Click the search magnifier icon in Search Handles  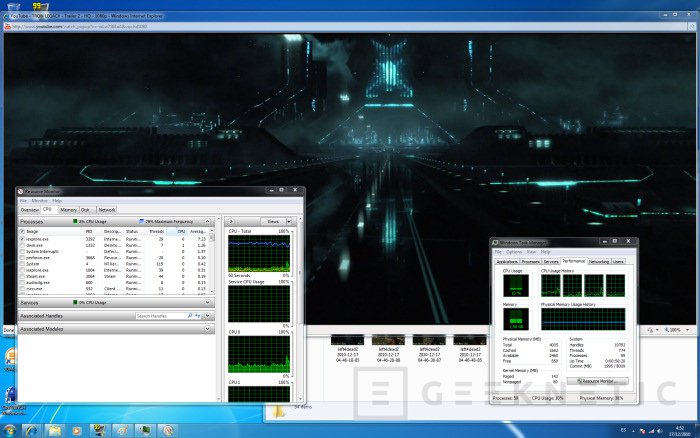click(190, 316)
